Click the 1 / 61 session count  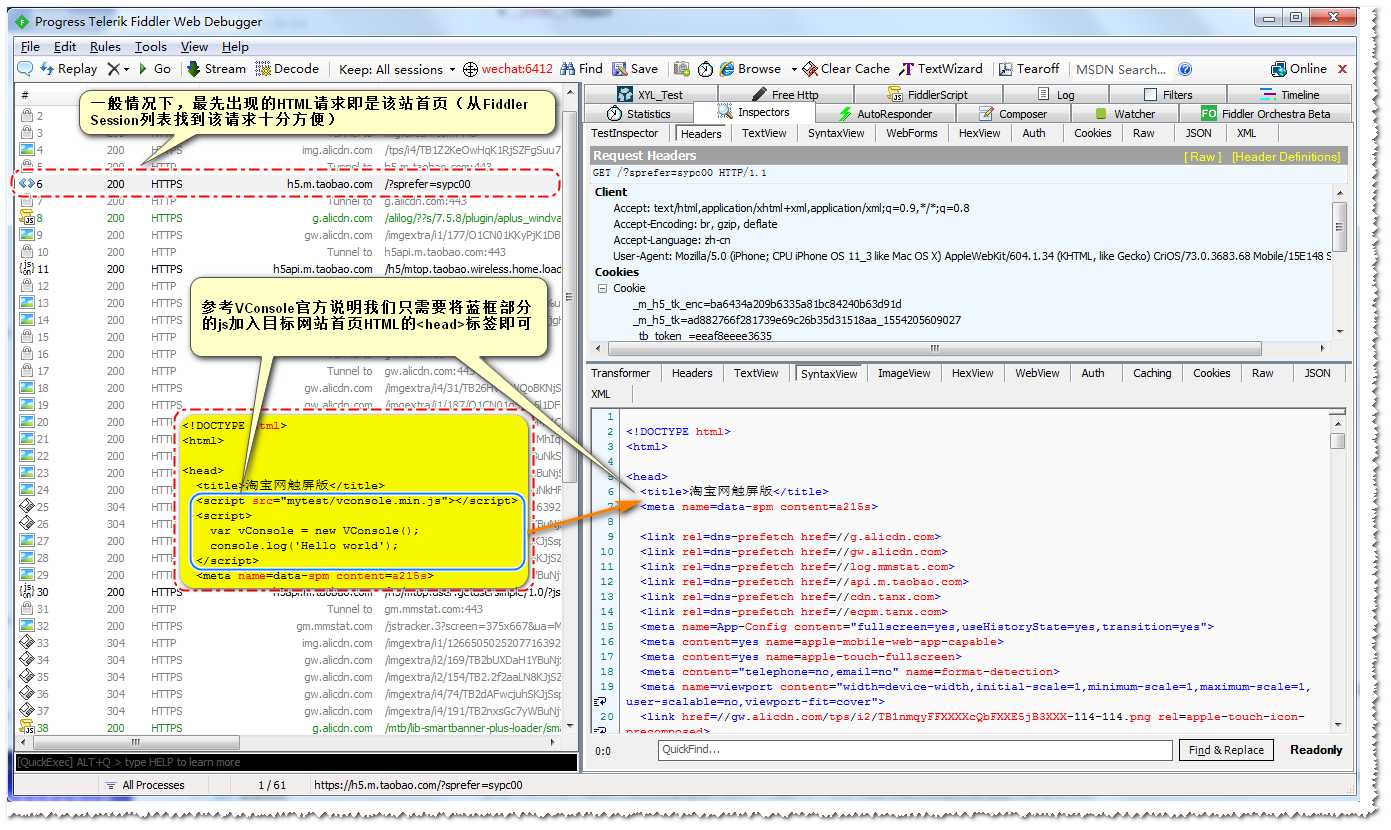coord(272,785)
